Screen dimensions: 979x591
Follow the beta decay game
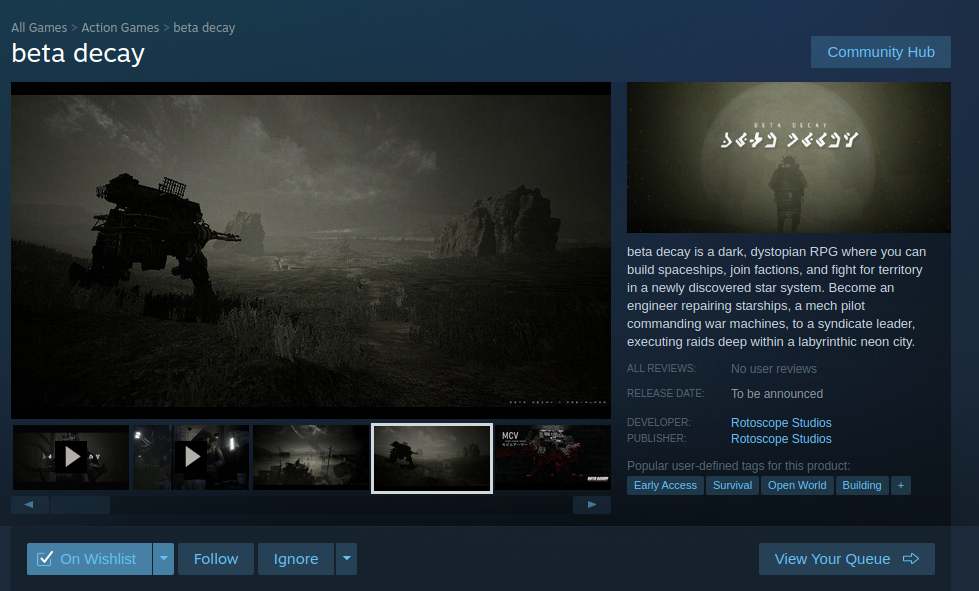coord(216,559)
